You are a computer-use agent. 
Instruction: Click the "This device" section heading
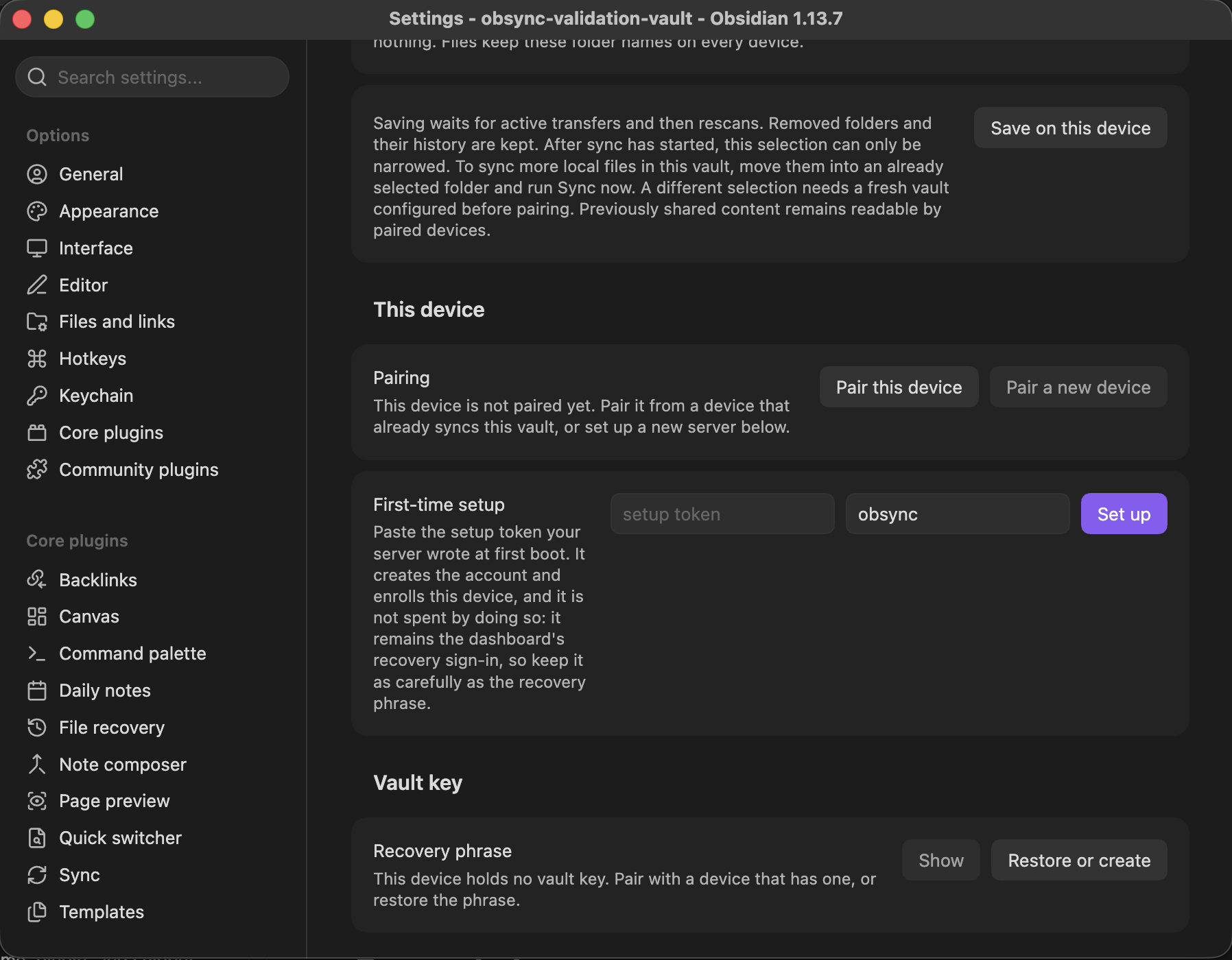coord(429,310)
